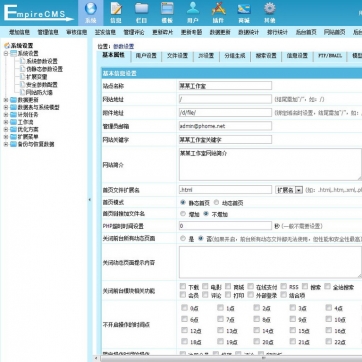Switch to the JS设置 tab
This screenshot has height=362, width=362.
pos(206,56)
